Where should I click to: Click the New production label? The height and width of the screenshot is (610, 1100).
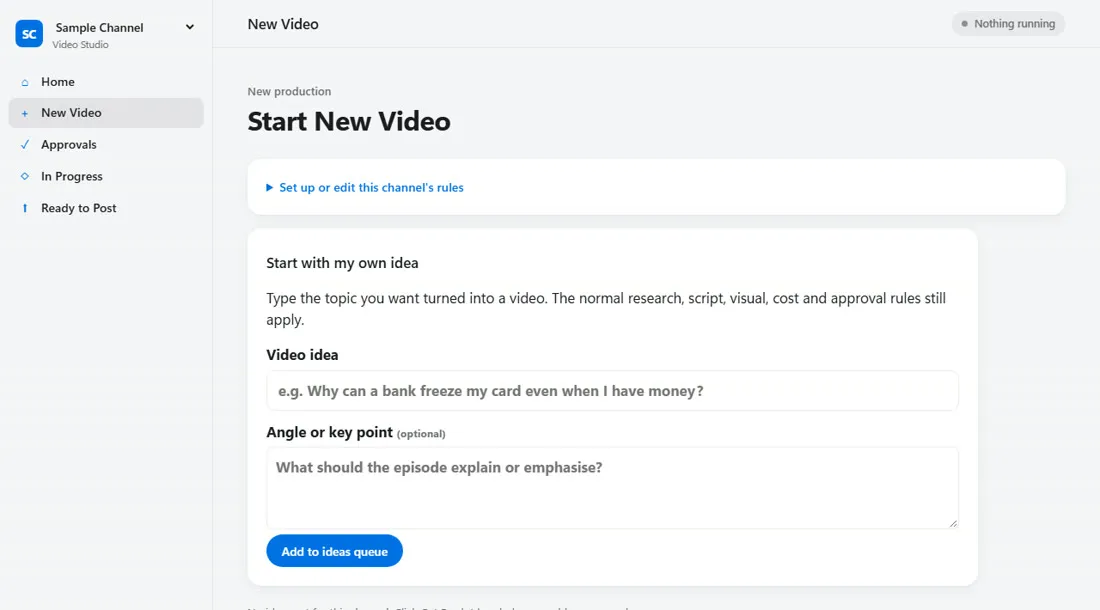(x=289, y=91)
